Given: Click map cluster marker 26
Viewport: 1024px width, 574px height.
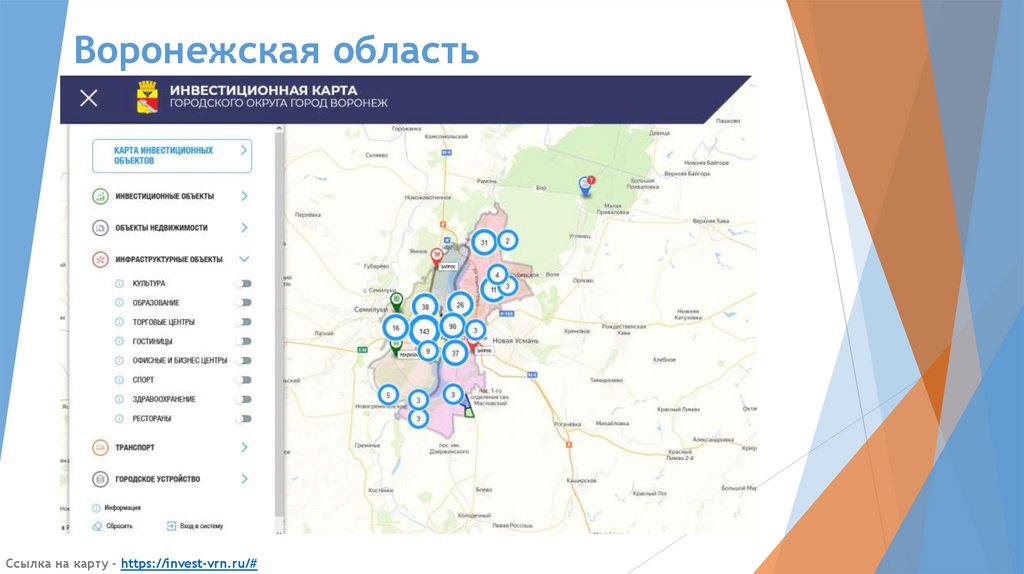Looking at the screenshot, I should point(460,305).
